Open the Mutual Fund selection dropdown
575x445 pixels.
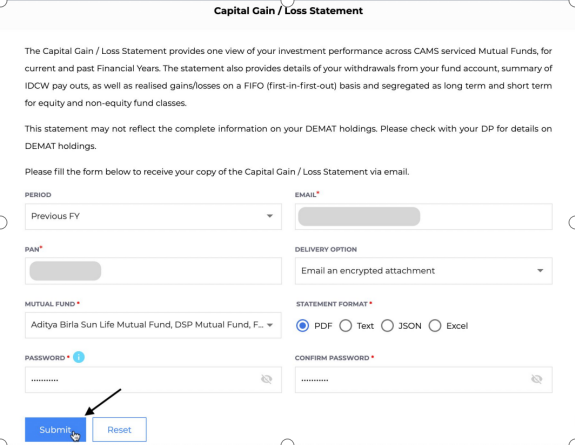coord(153,325)
